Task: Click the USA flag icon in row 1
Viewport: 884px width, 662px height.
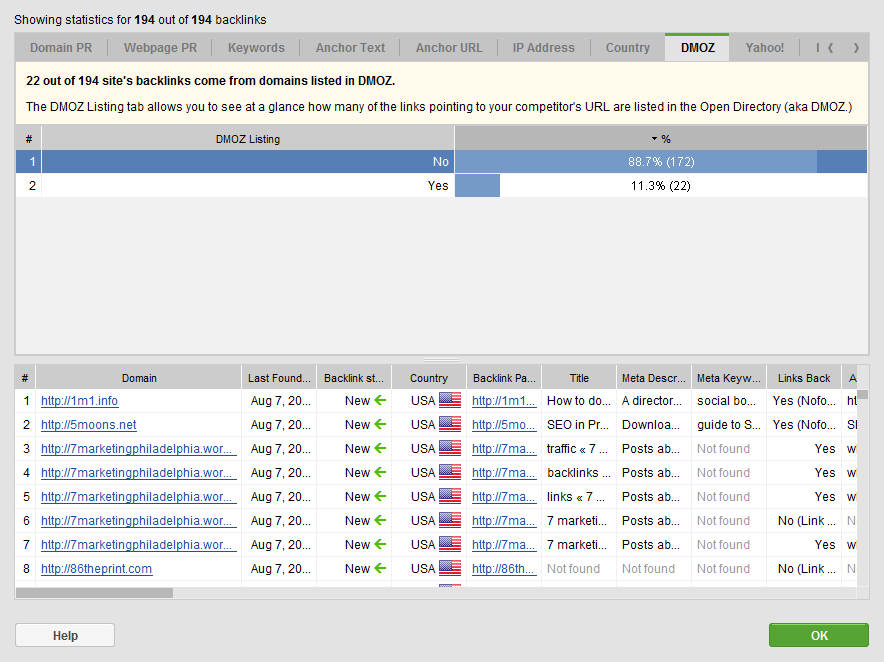Action: [450, 401]
